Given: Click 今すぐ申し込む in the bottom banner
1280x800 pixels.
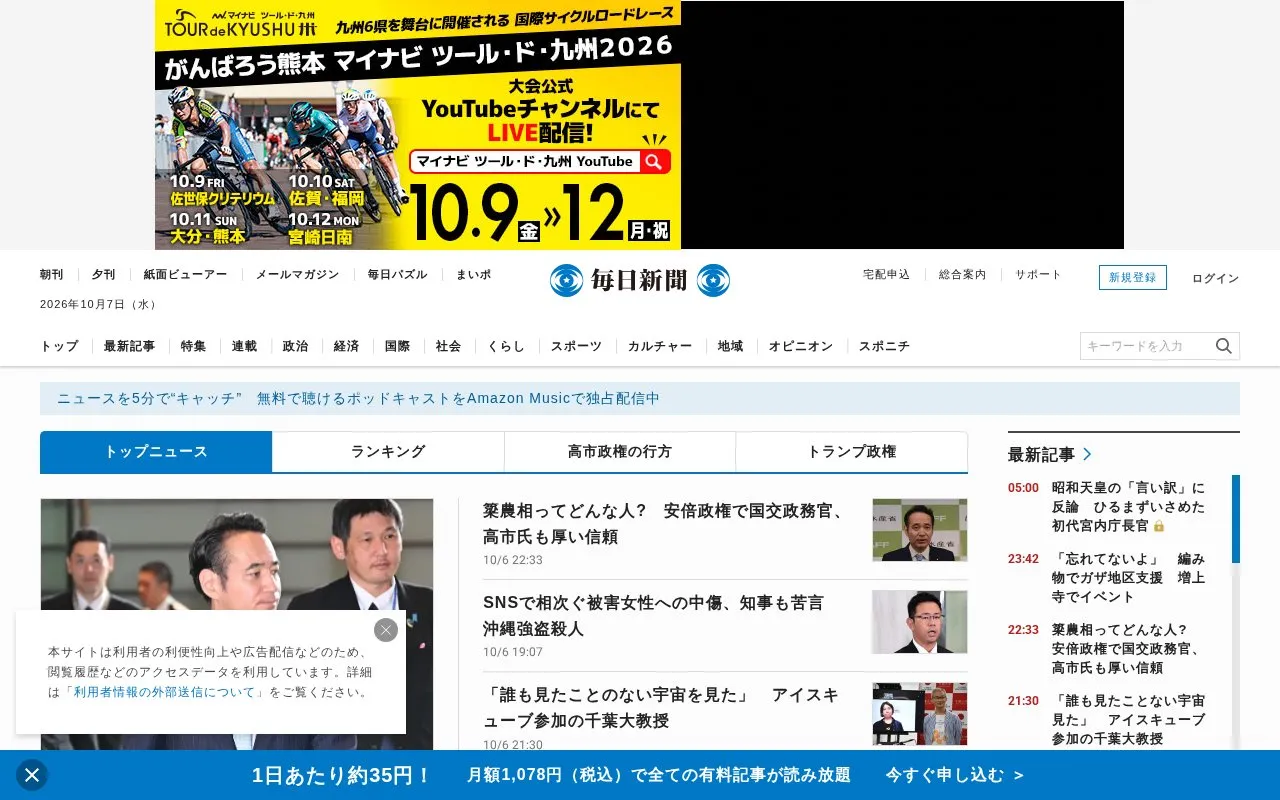Looking at the screenshot, I should [954, 775].
